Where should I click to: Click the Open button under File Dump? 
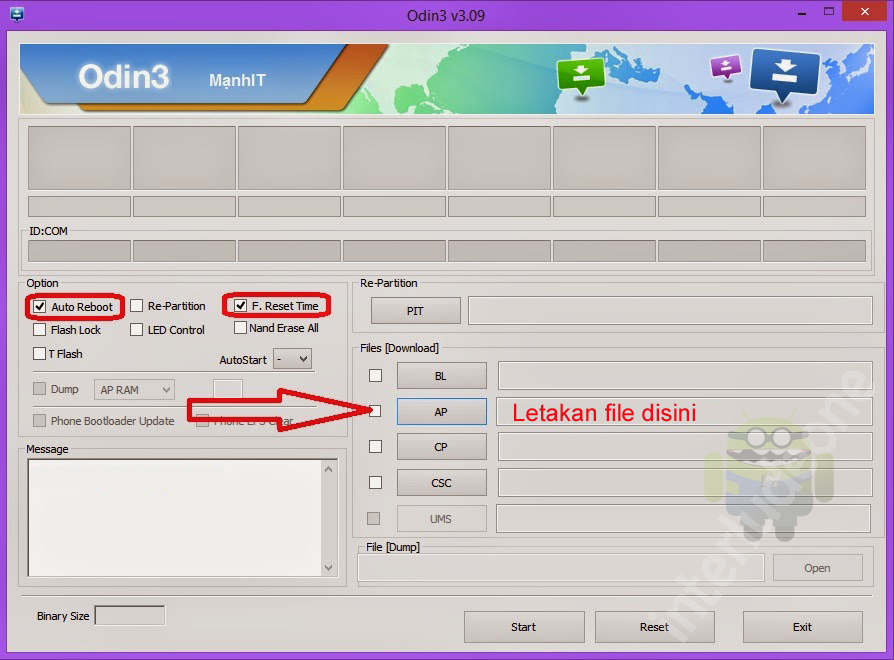817,567
